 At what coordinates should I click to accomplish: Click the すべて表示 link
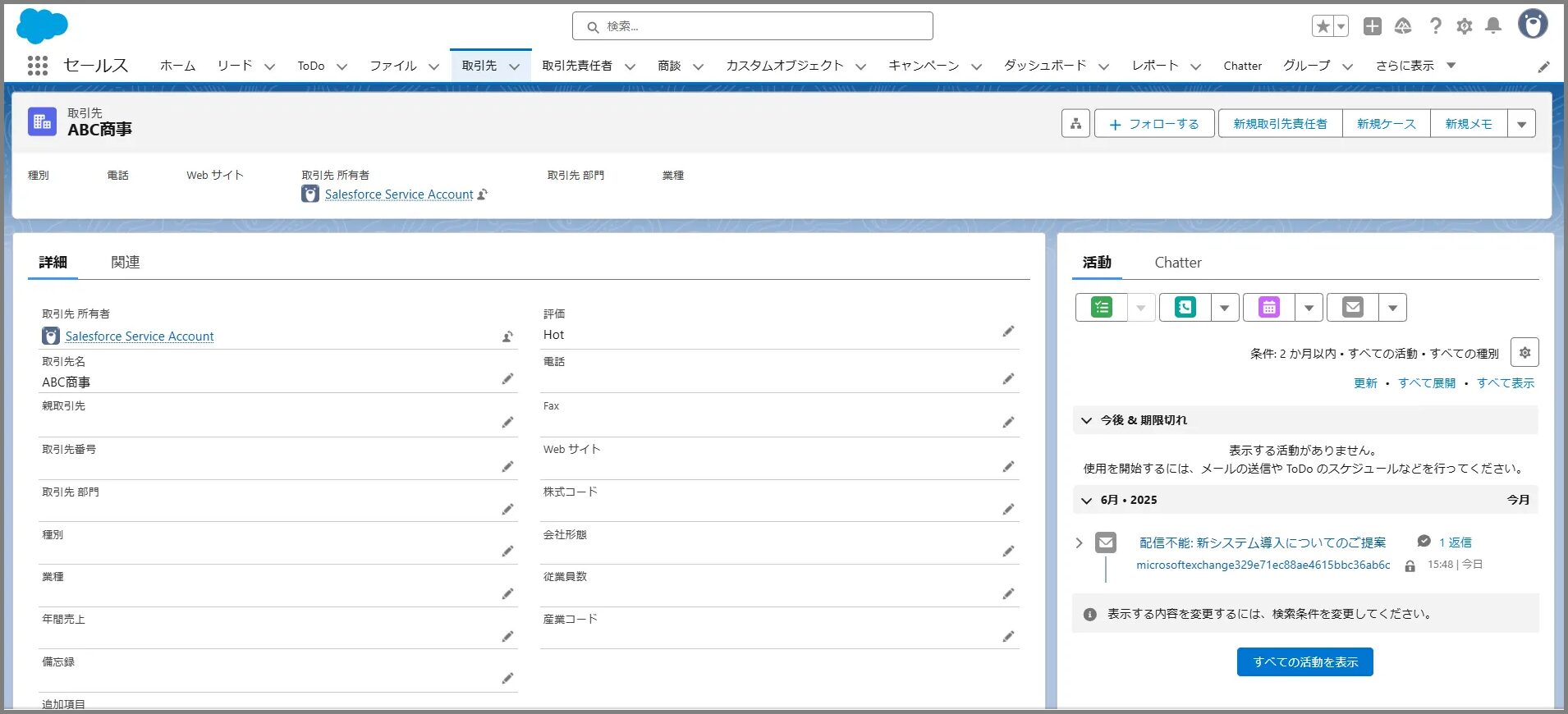1506,383
